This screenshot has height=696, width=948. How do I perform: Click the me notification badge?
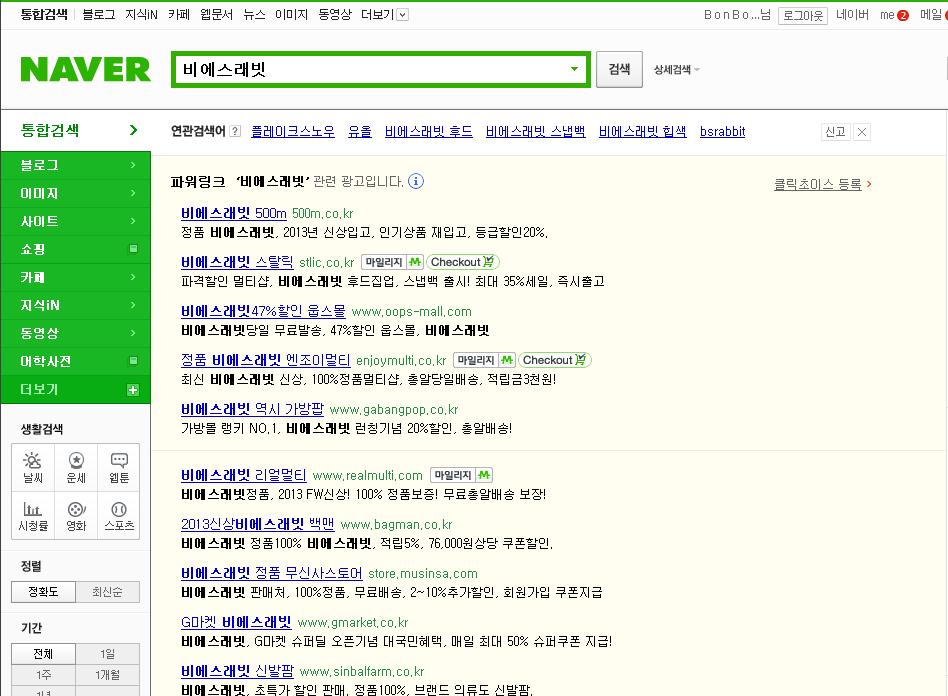point(903,16)
